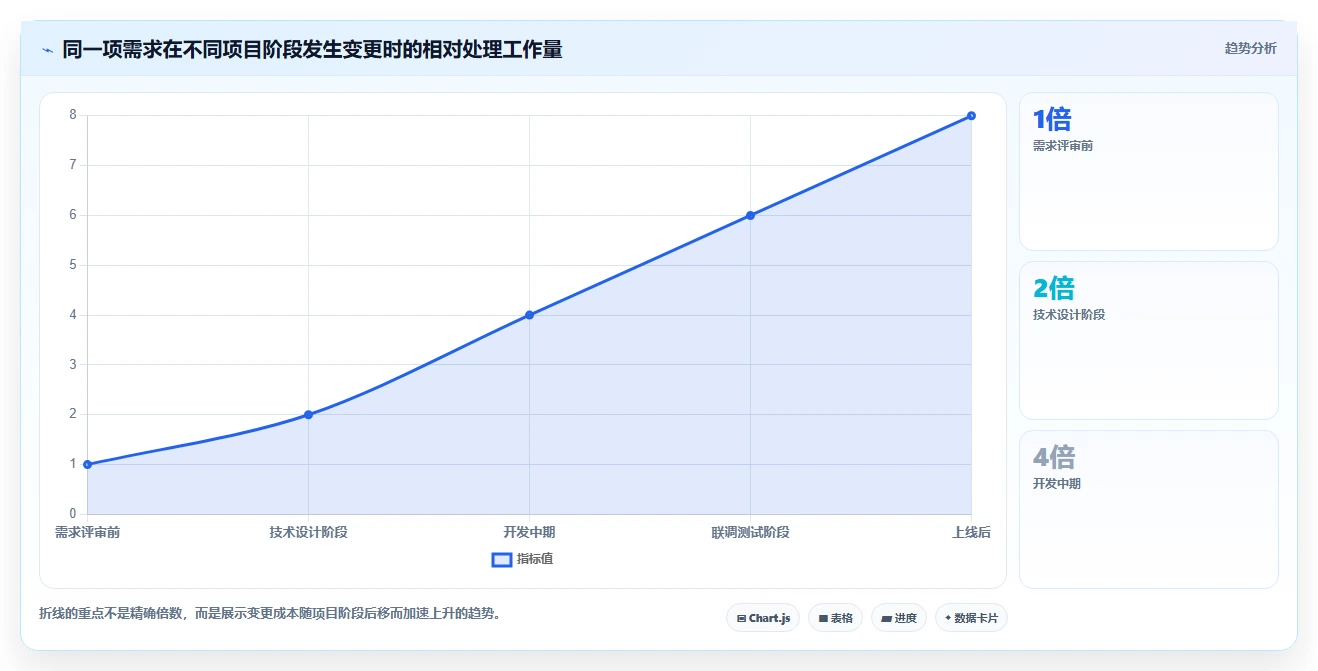Click the x-axis label 开发中期
Viewport: 1318px width, 671px height.
[529, 532]
